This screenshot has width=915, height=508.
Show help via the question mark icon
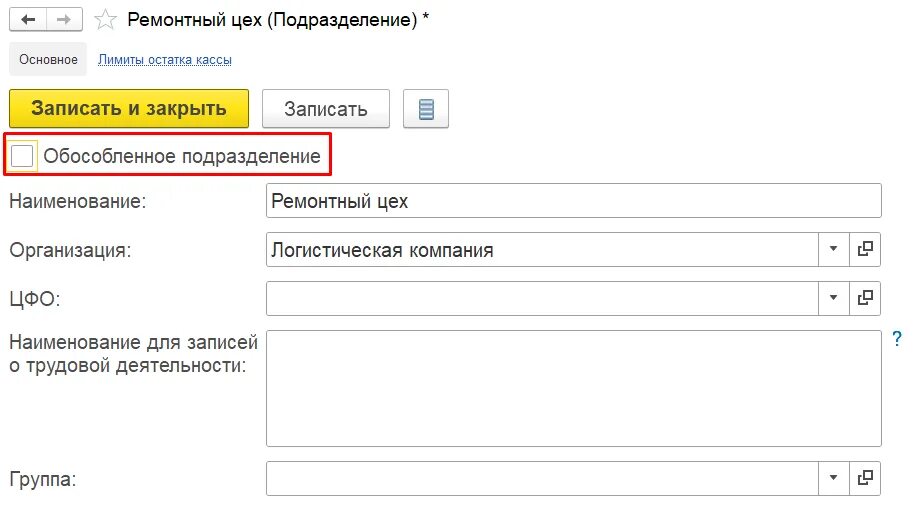point(897,338)
